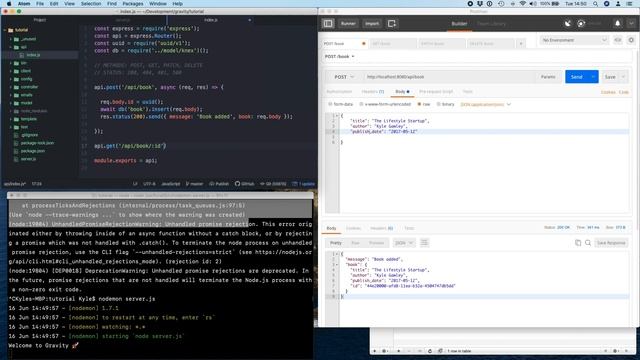The width and height of the screenshot is (640, 360).
Task: Select x-www-form-urlencoded body type
Action: coord(385,104)
